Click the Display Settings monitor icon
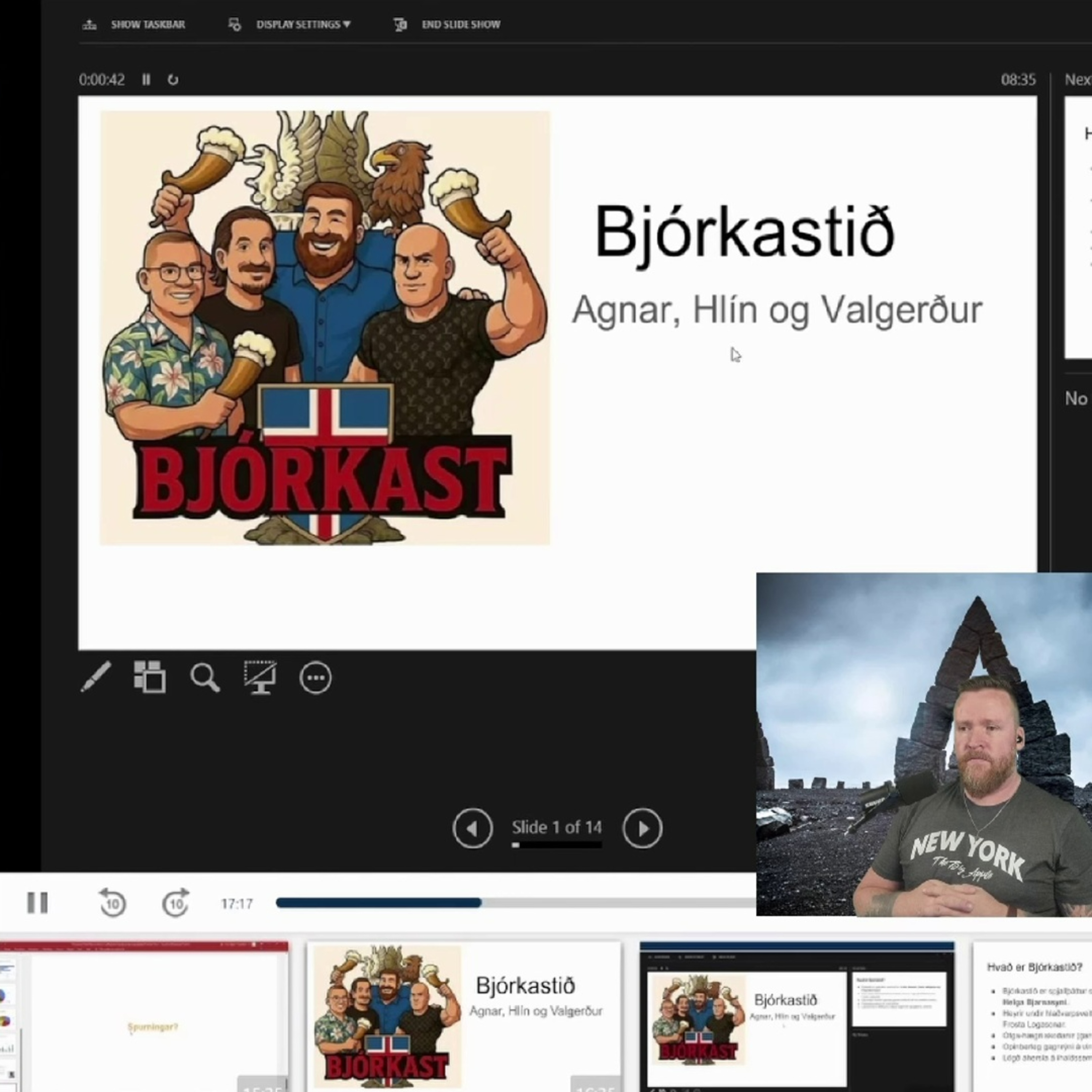 point(234,24)
